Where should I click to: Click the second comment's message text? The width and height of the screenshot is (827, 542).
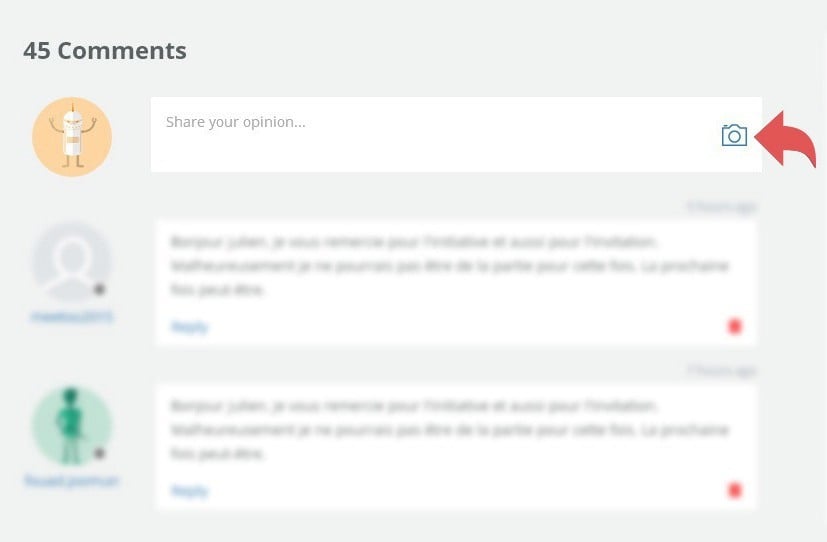[450, 430]
